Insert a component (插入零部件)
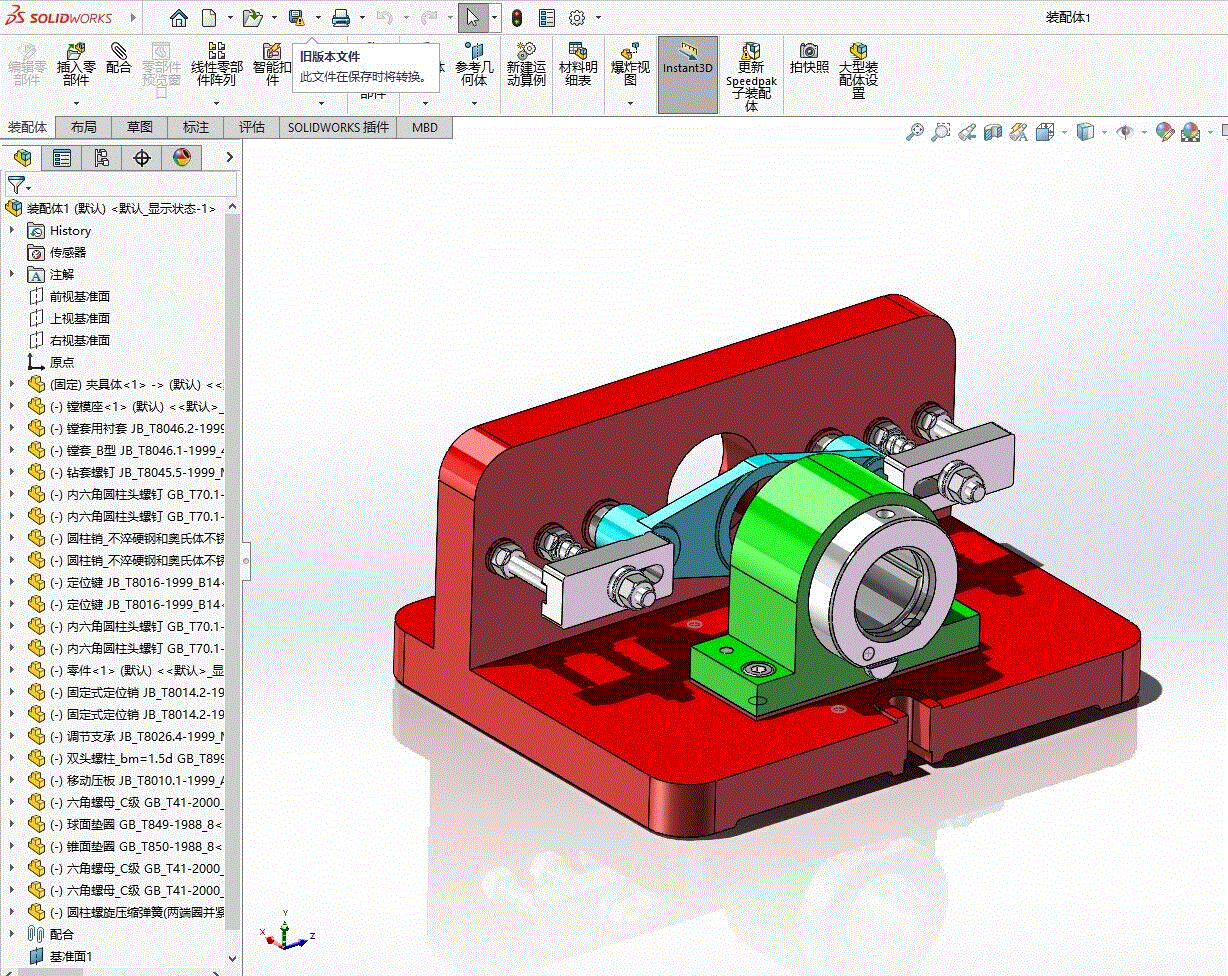Image resolution: width=1228 pixels, height=976 pixels. (x=76, y=66)
